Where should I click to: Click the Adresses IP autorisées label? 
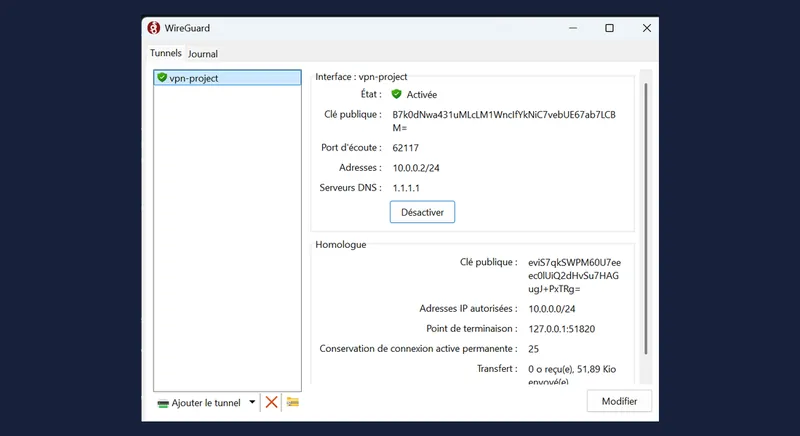point(468,309)
